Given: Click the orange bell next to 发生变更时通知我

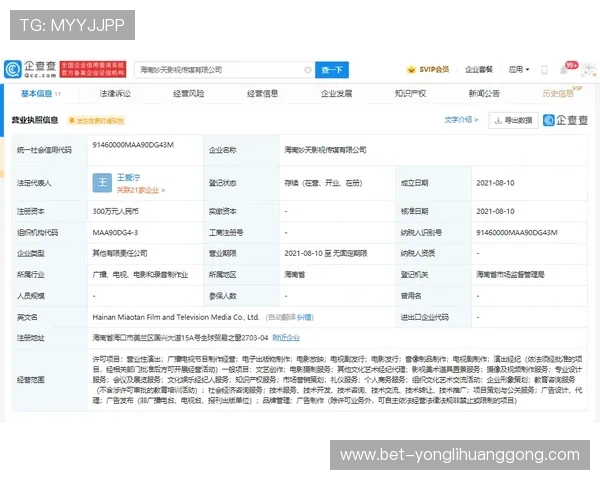Looking at the screenshot, I should (71, 121).
